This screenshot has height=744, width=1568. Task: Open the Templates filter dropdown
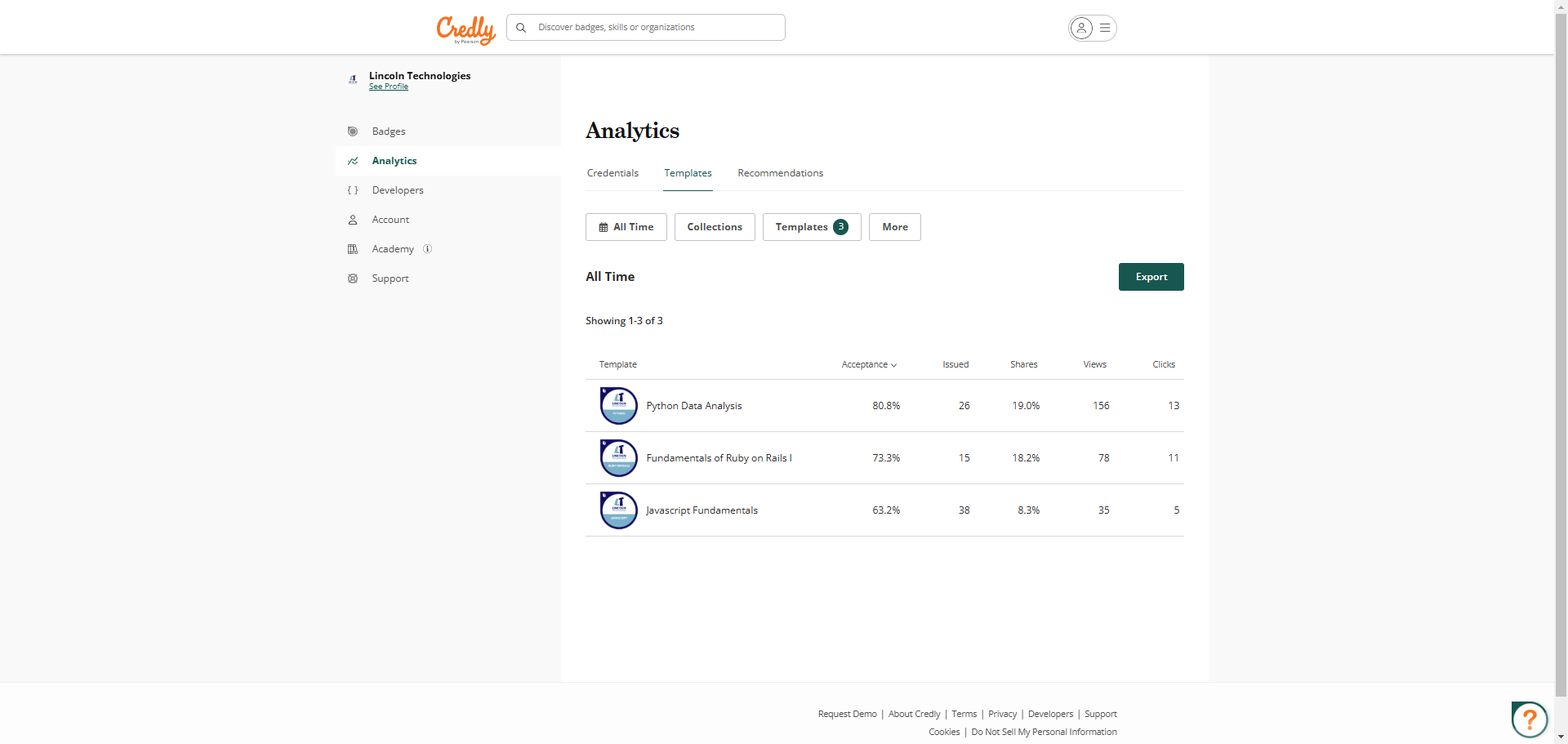pos(812,227)
